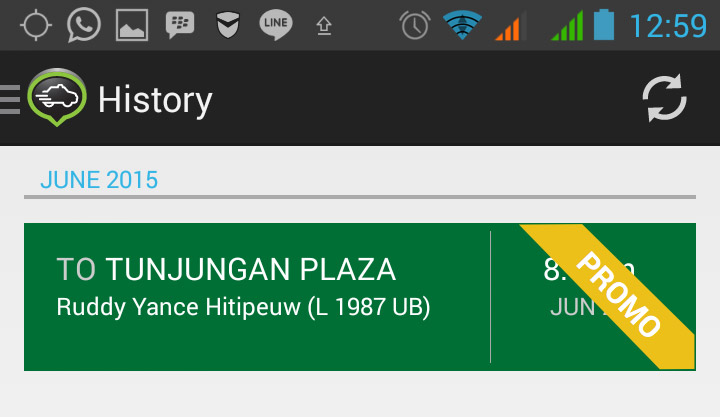Image resolution: width=720 pixels, height=417 pixels.
Task: Tap the LINE notification icon
Action: (276, 25)
